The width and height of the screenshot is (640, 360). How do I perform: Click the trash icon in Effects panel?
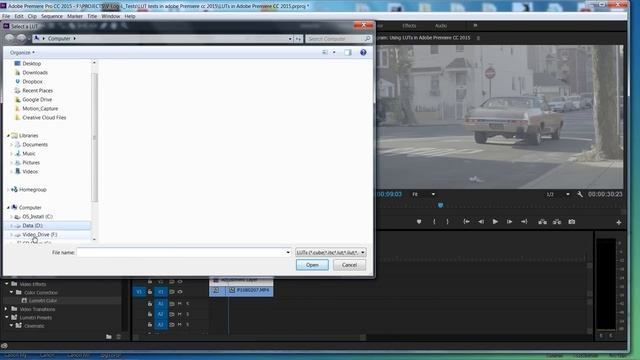(x=119, y=337)
